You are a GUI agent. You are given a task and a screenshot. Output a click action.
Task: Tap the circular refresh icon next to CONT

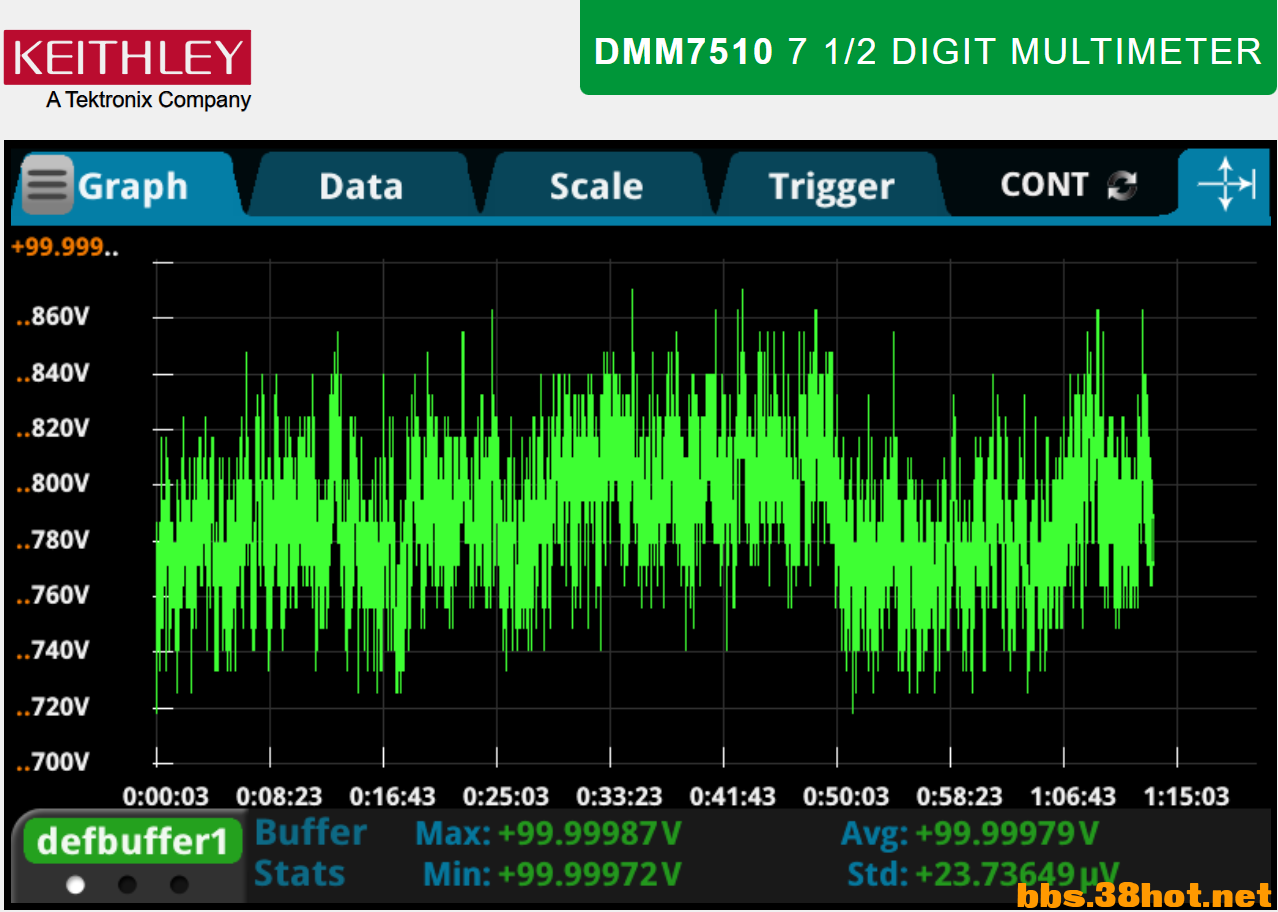pyautogui.click(x=1123, y=185)
